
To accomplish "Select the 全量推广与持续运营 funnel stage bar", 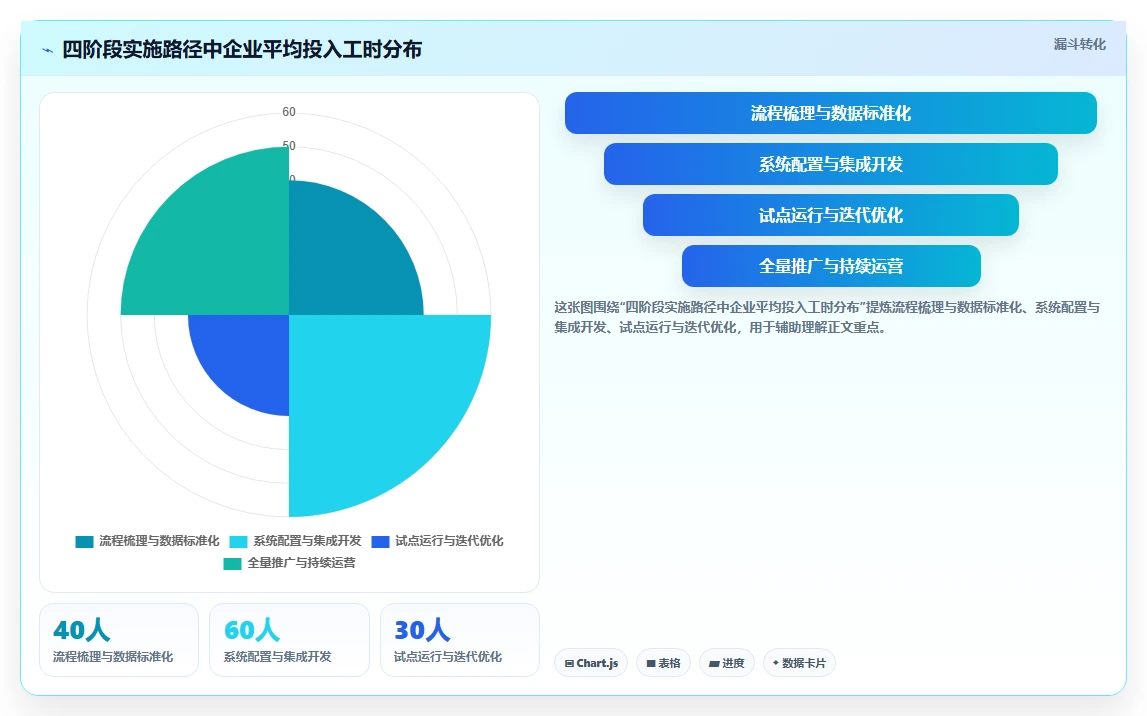I will tap(830, 266).
